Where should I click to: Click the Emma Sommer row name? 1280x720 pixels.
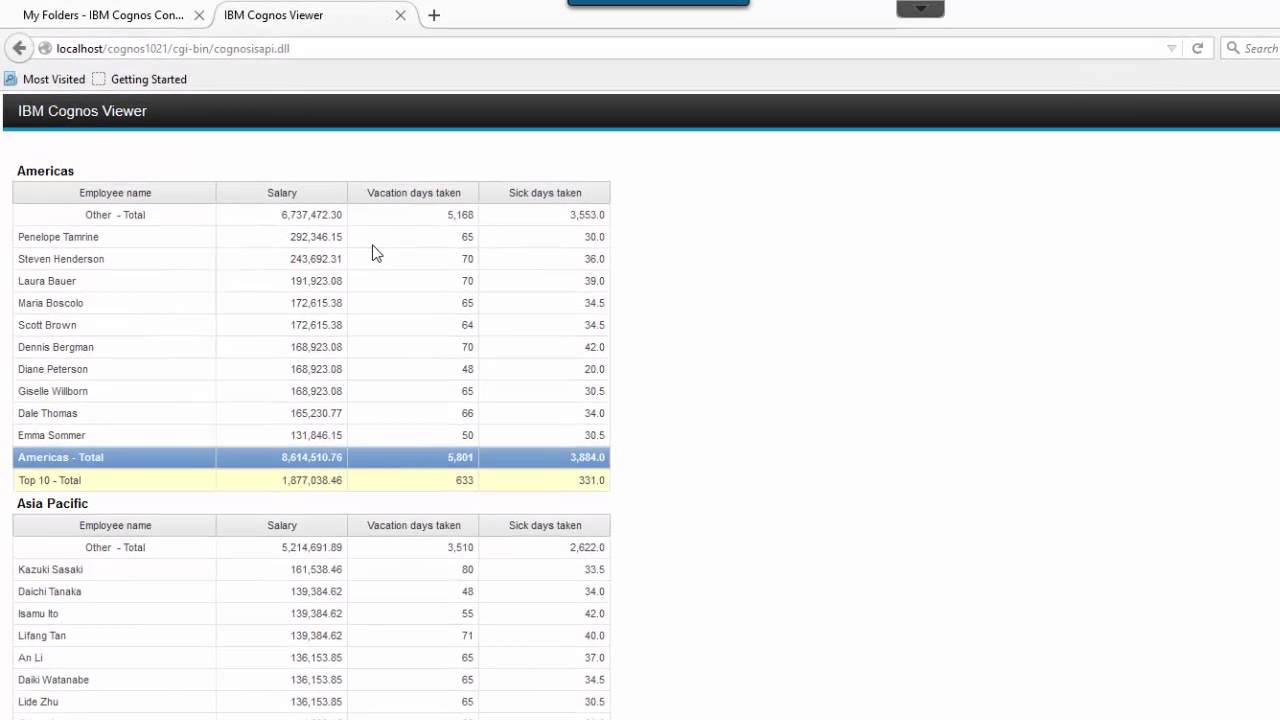pyautogui.click(x=52, y=435)
